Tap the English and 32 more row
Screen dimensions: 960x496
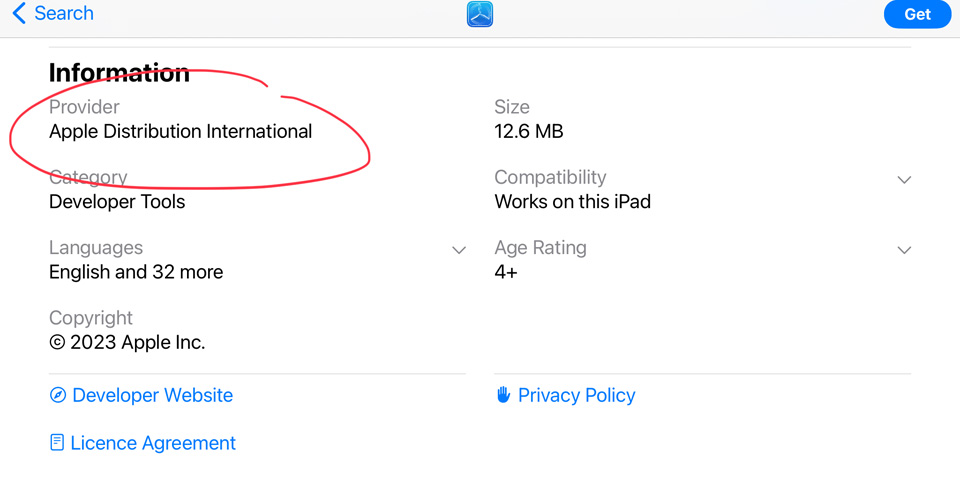tap(257, 260)
